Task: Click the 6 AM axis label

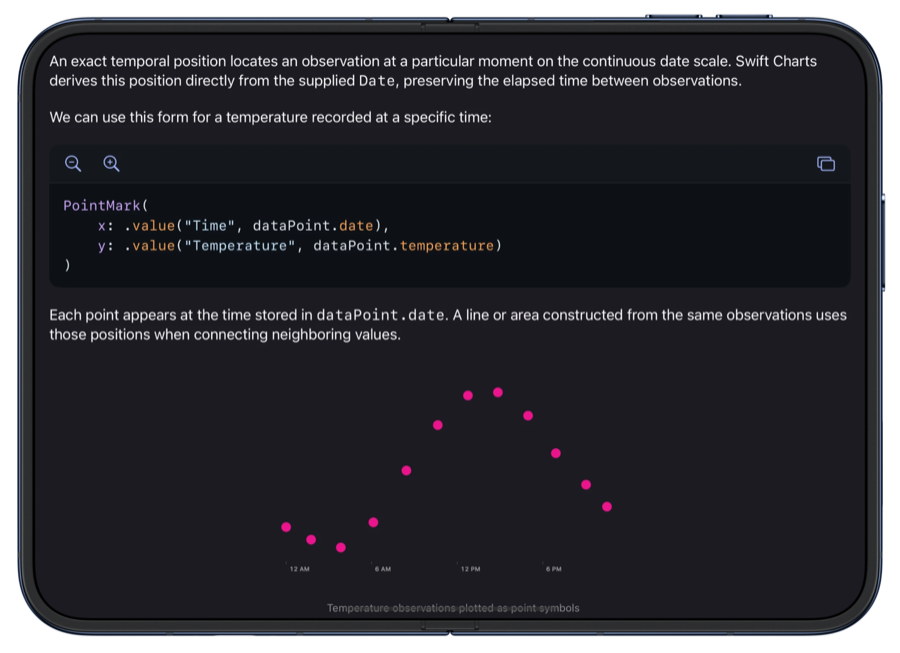Action: tap(383, 569)
